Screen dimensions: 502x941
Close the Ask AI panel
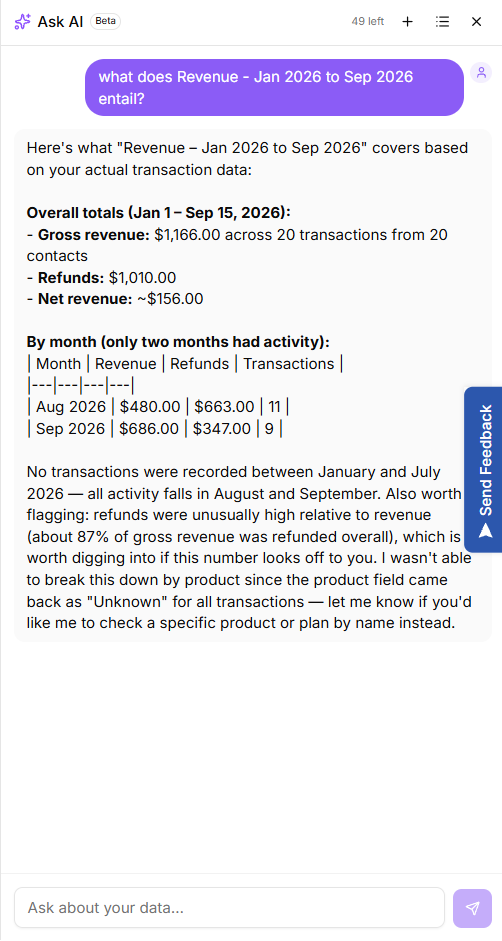pyautogui.click(x=476, y=22)
